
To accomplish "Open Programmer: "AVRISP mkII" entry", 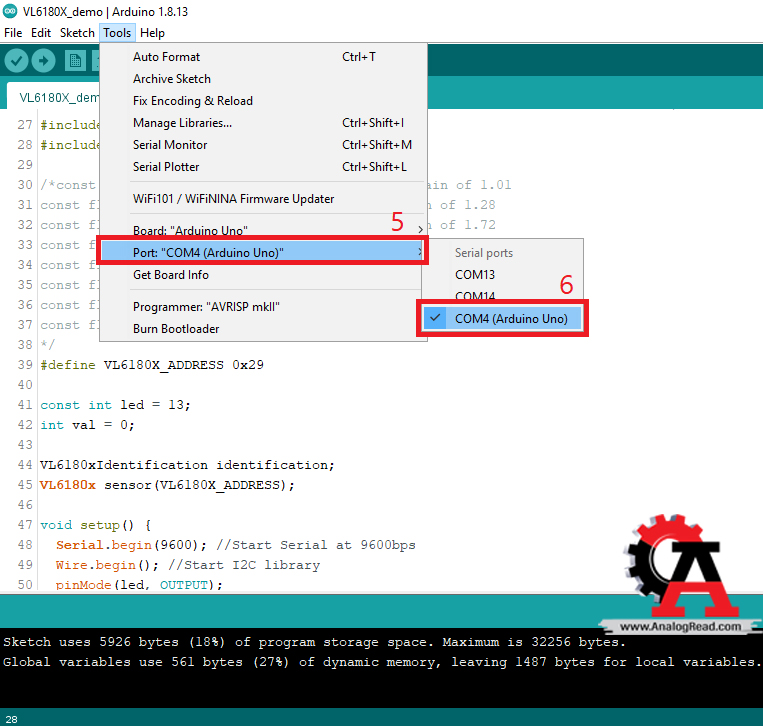I will pos(263,307).
